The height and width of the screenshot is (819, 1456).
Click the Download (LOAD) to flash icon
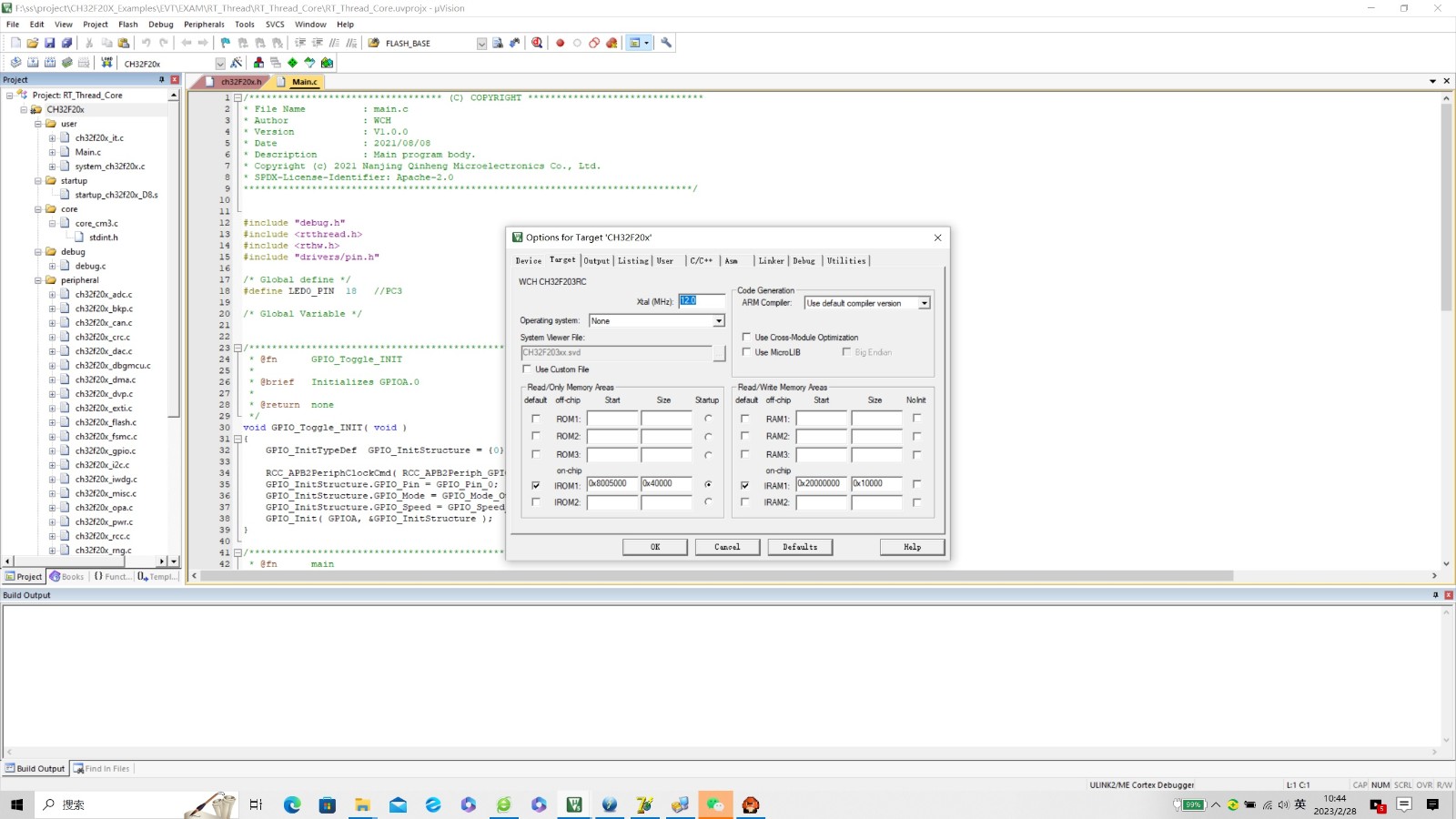[106, 63]
